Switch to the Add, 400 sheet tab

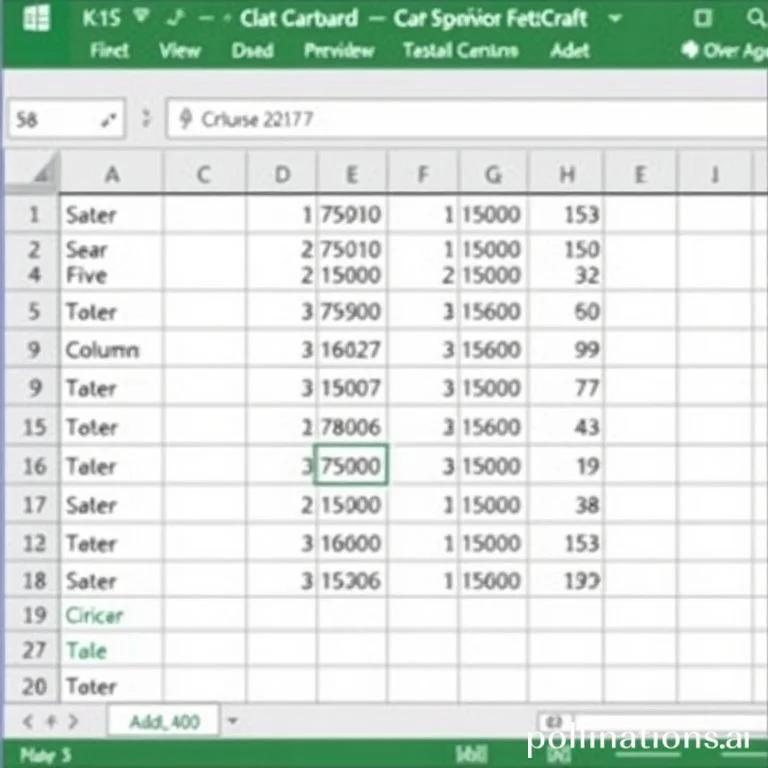[163, 720]
